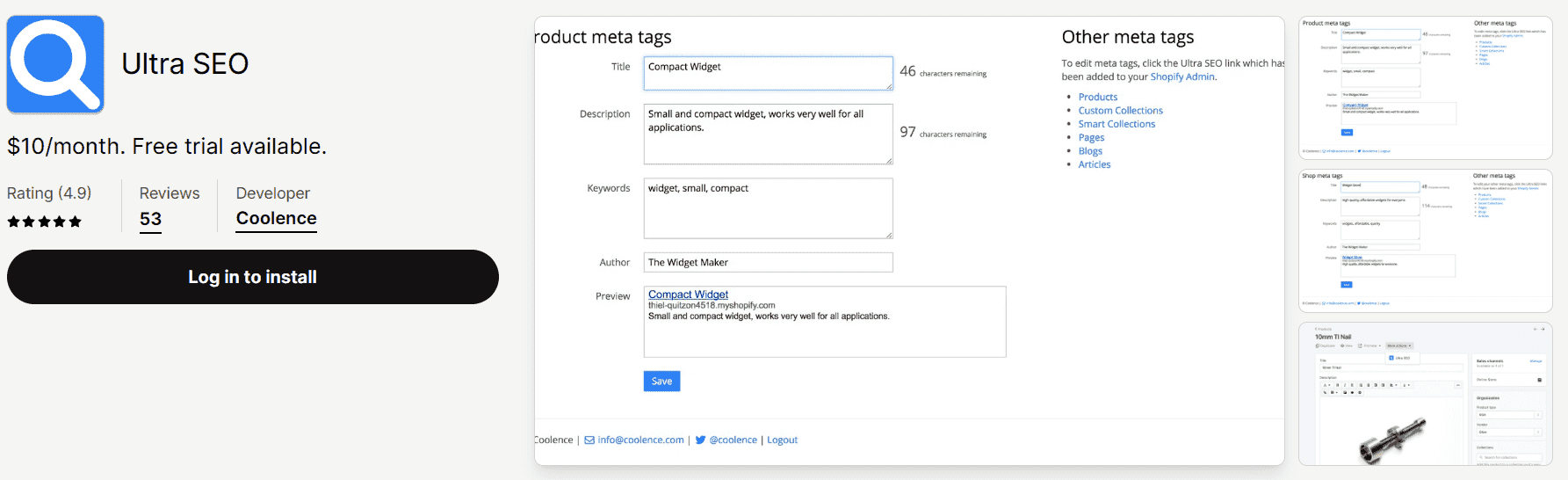Click the Logout link in footer
1568x480 pixels.
782,440
